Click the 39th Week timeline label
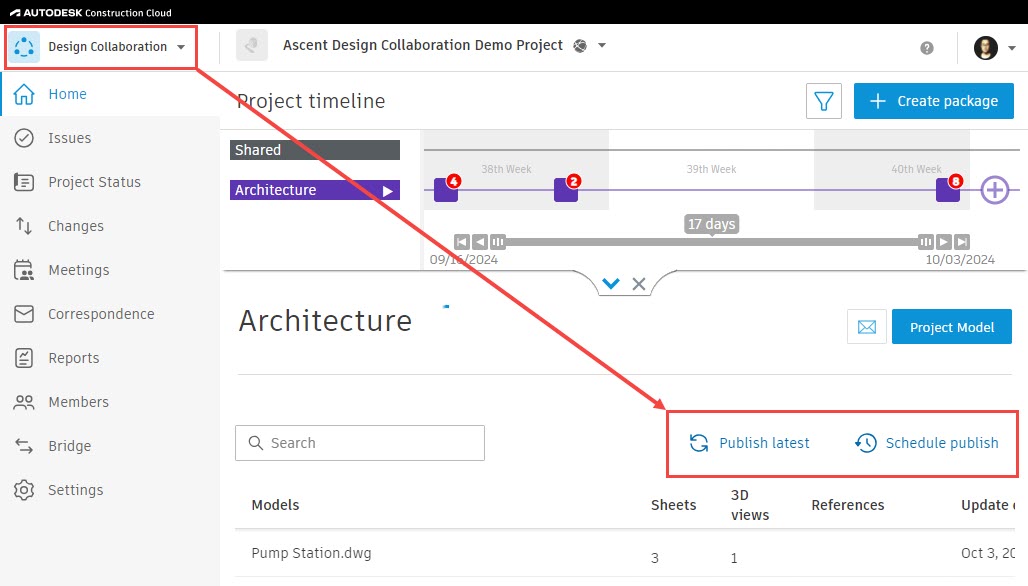The width and height of the screenshot is (1028, 586). click(x=711, y=169)
